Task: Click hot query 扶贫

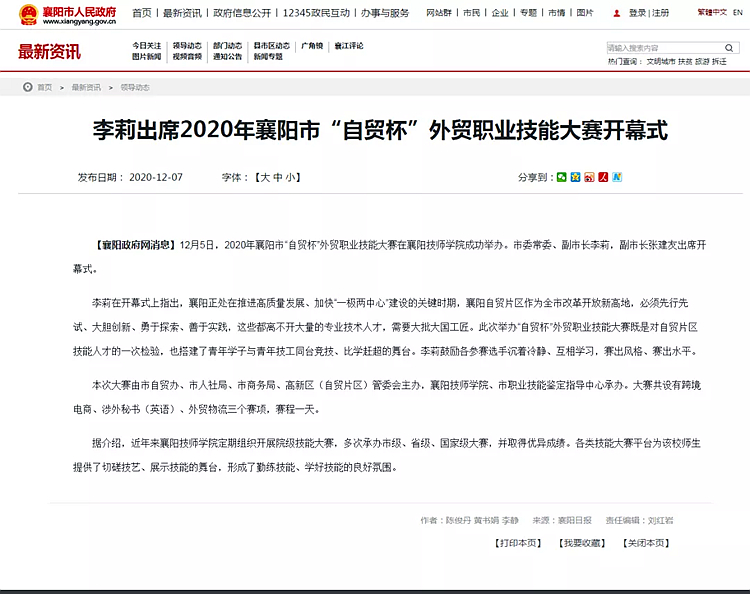Action: coord(685,62)
